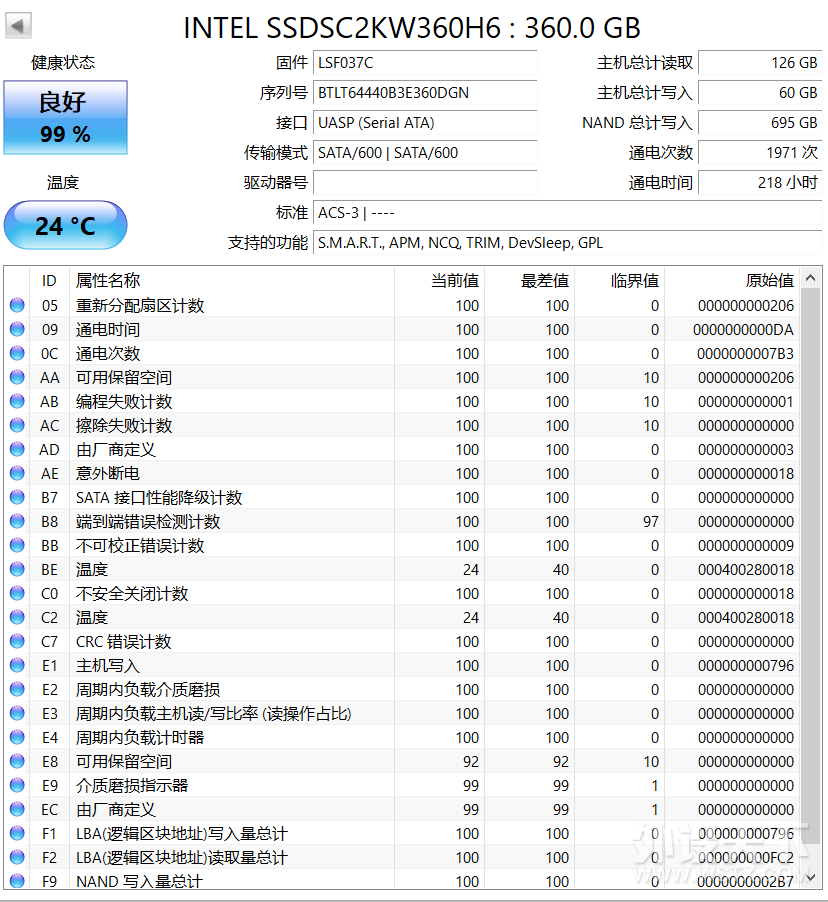Click the previous disk arrow button
The width and height of the screenshot is (828, 902).
coord(18,26)
